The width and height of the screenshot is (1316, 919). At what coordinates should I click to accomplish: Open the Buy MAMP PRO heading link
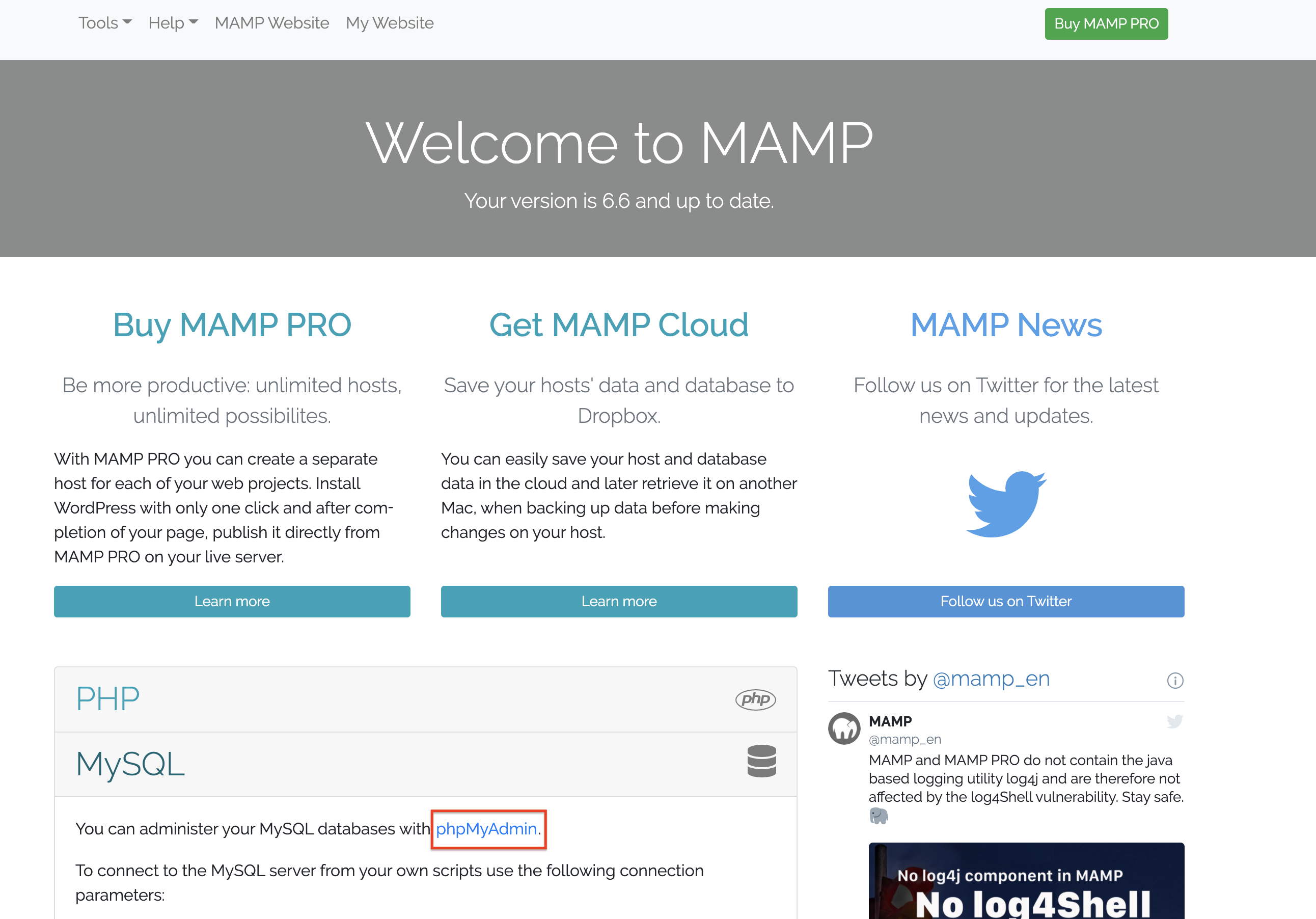coord(232,325)
